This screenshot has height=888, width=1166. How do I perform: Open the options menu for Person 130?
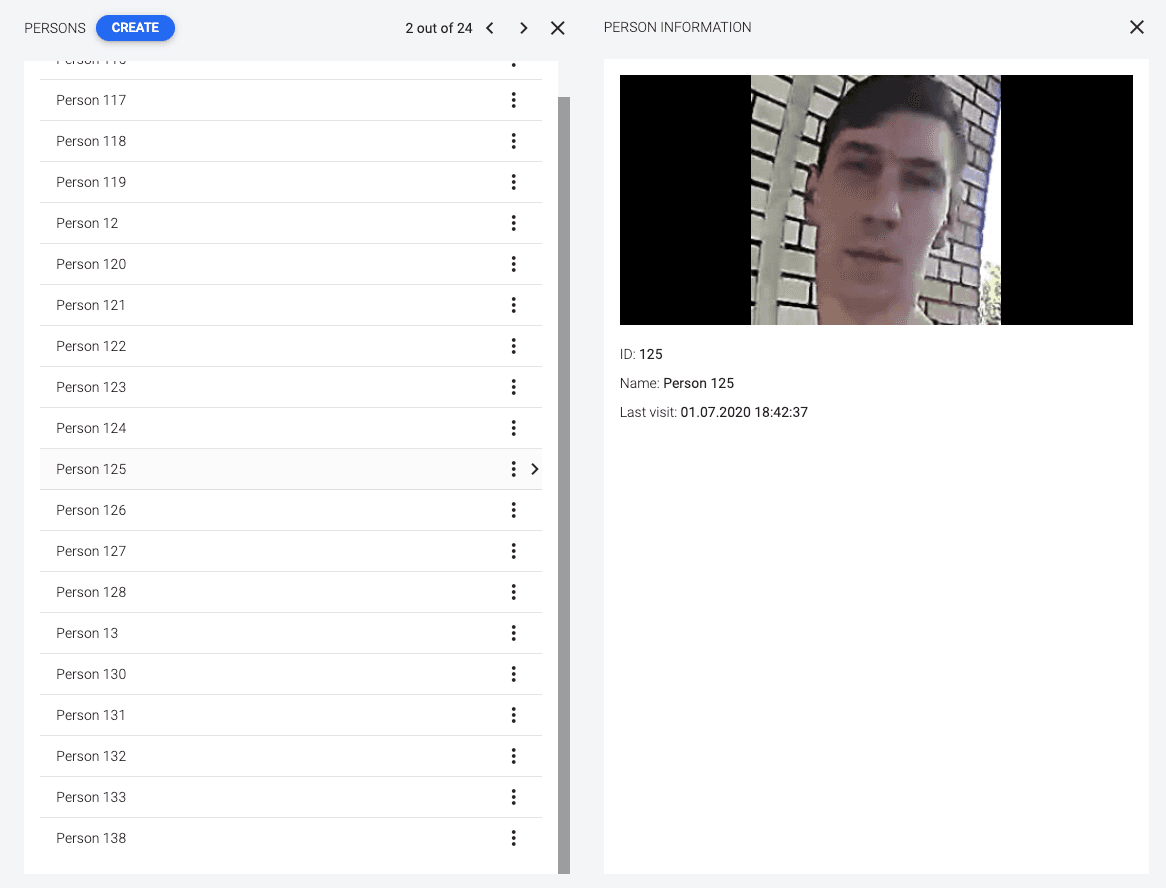513,673
